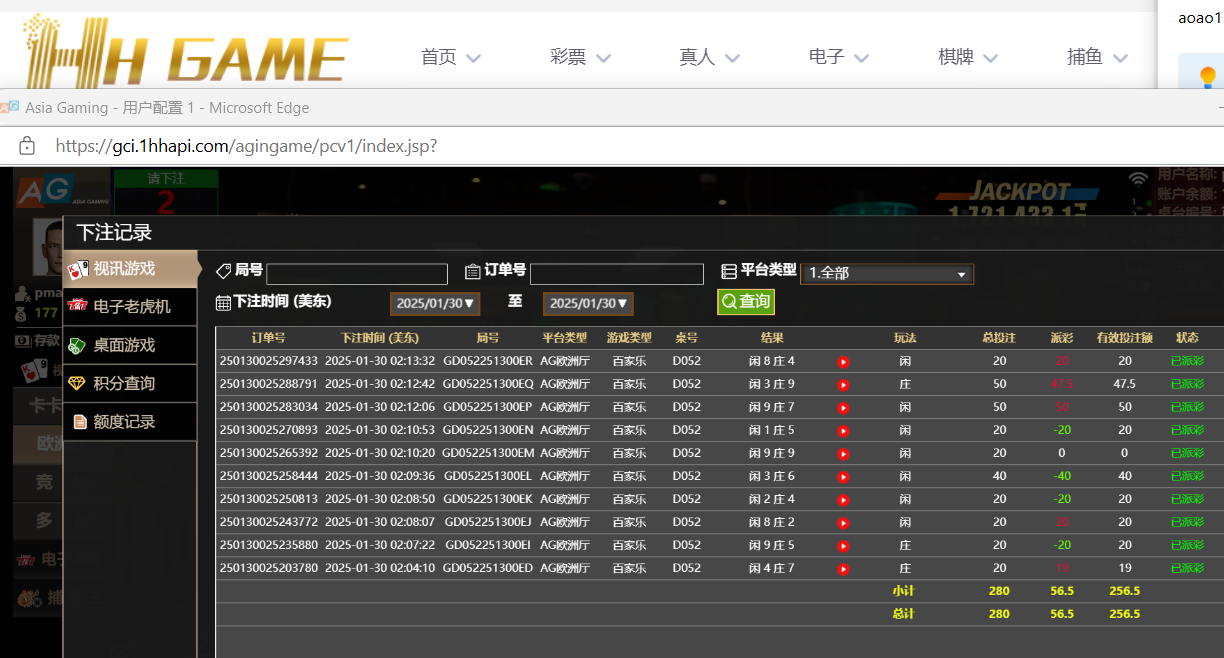Expand the 捕鱼 navigation menu

[x=1097, y=58]
